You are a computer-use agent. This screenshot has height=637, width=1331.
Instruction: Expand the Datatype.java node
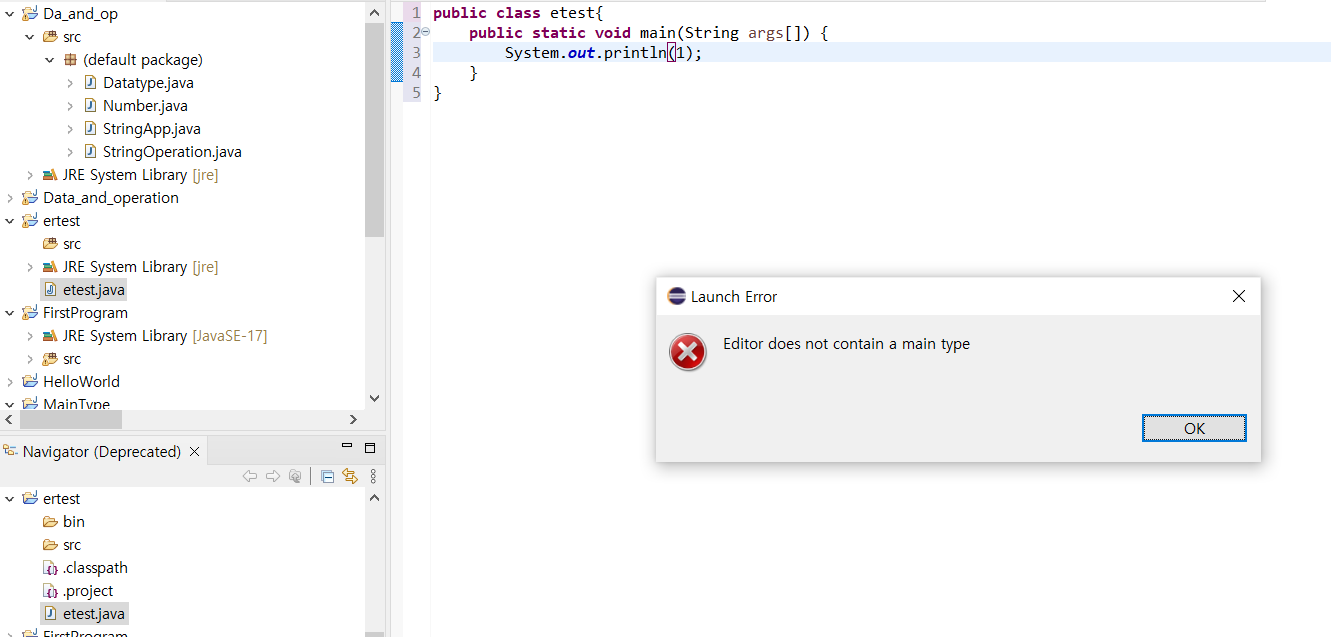coord(70,83)
